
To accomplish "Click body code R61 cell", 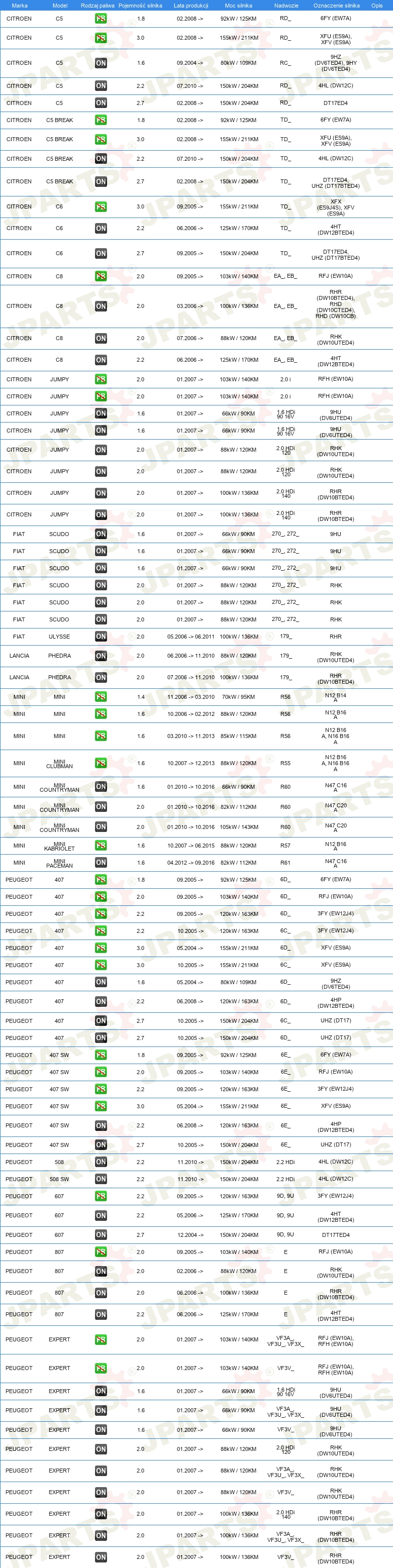I will [x=285, y=863].
